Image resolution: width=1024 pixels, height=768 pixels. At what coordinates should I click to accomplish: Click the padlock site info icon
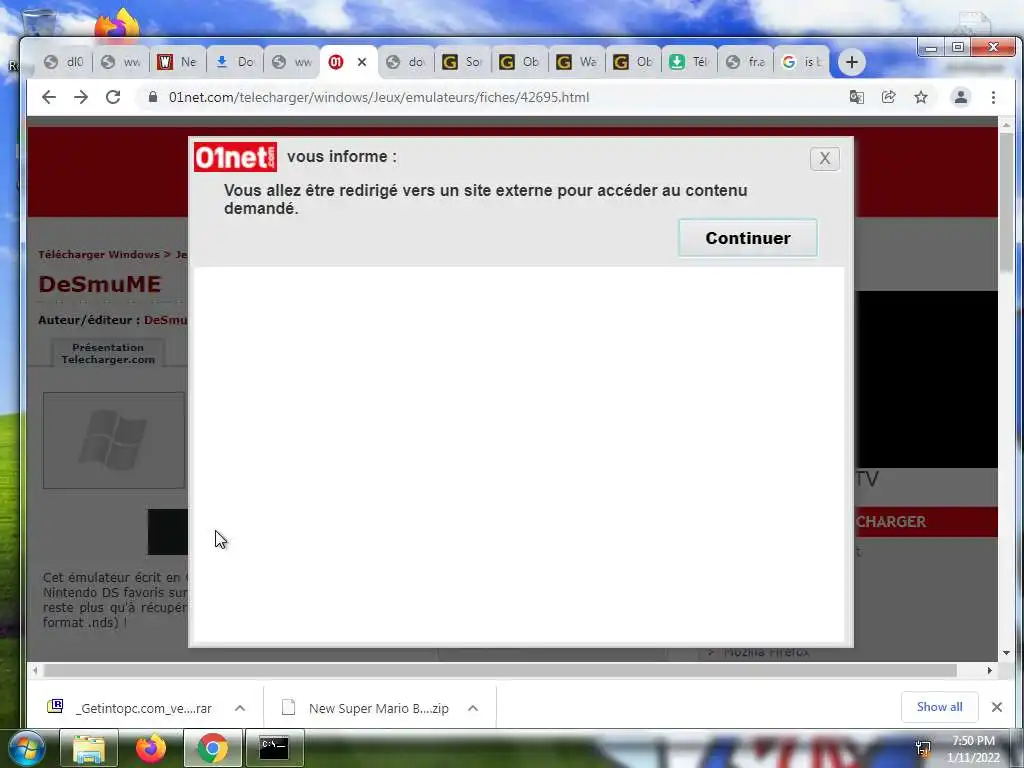(x=153, y=97)
